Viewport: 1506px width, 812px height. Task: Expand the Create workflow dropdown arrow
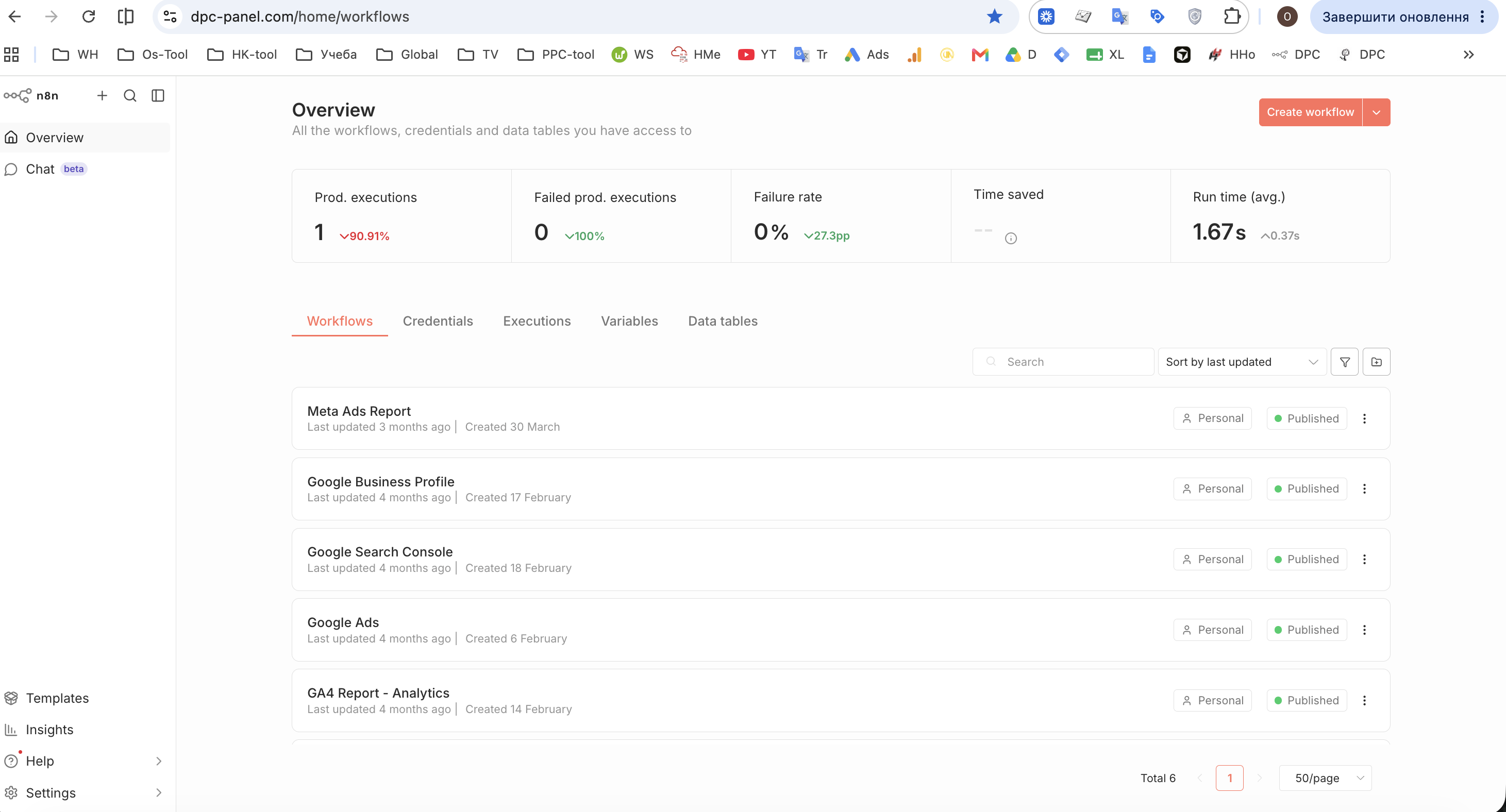(1376, 112)
